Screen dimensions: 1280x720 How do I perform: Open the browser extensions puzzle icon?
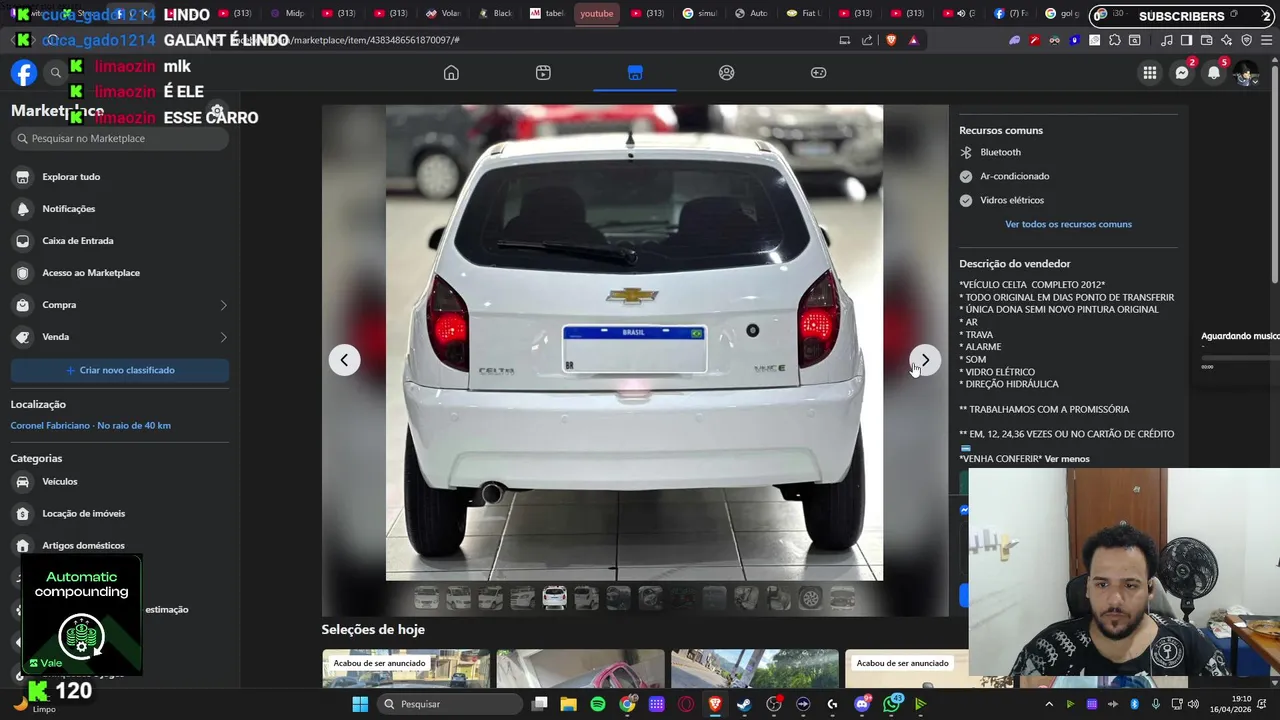click(x=1114, y=40)
